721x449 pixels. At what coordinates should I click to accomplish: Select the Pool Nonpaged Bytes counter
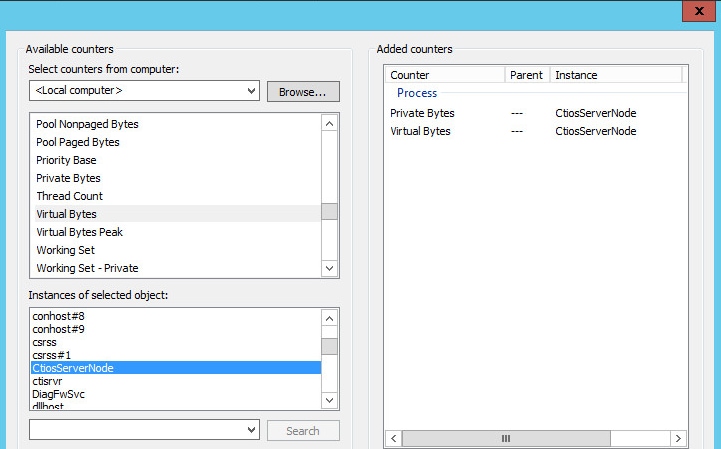point(87,124)
